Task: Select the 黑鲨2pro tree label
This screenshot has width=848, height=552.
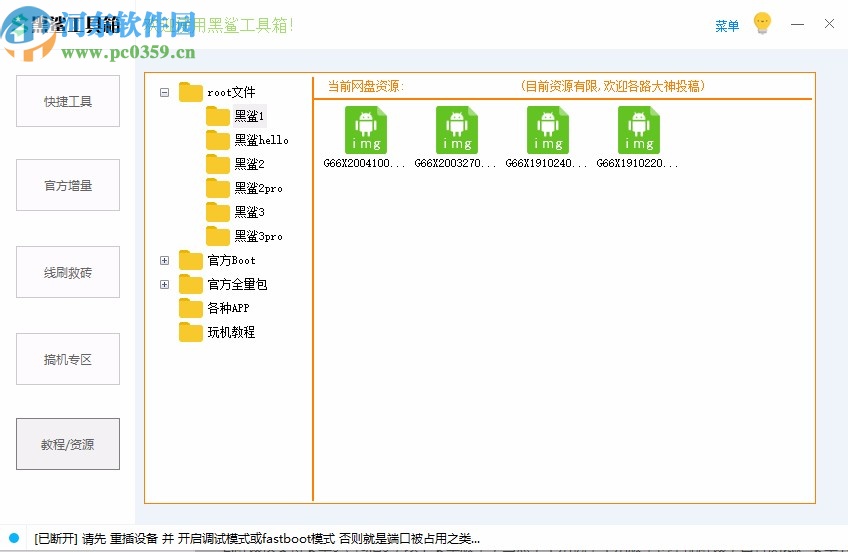Action: tap(258, 188)
